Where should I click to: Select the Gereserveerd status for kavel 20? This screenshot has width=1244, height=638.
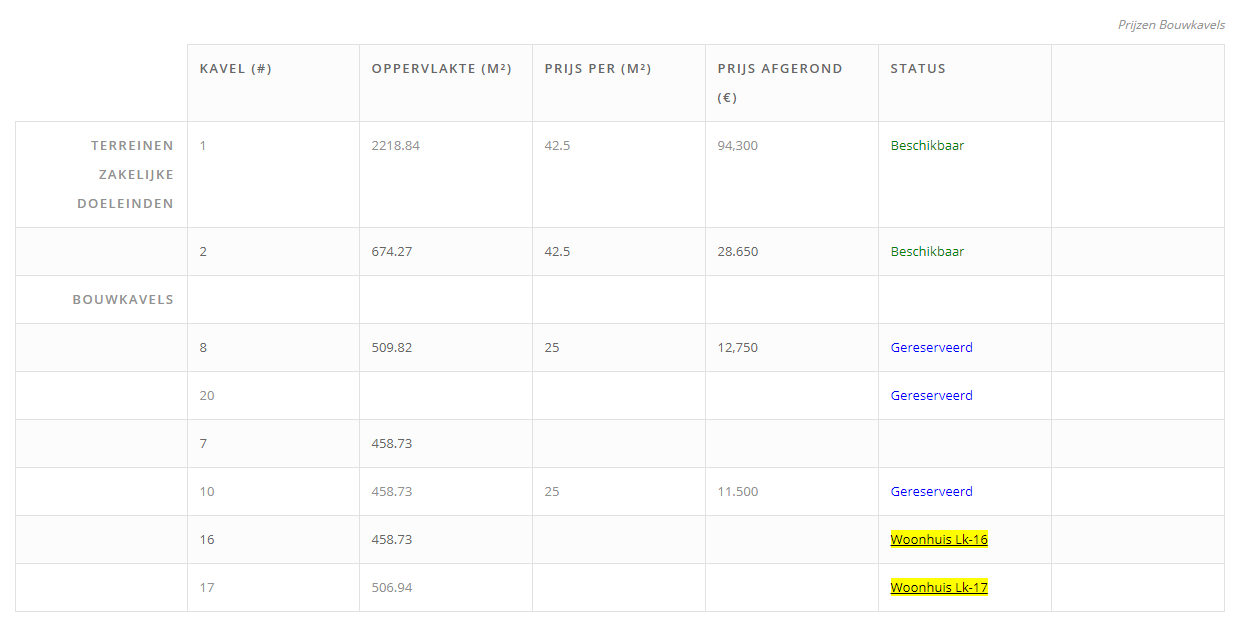pyautogui.click(x=931, y=396)
